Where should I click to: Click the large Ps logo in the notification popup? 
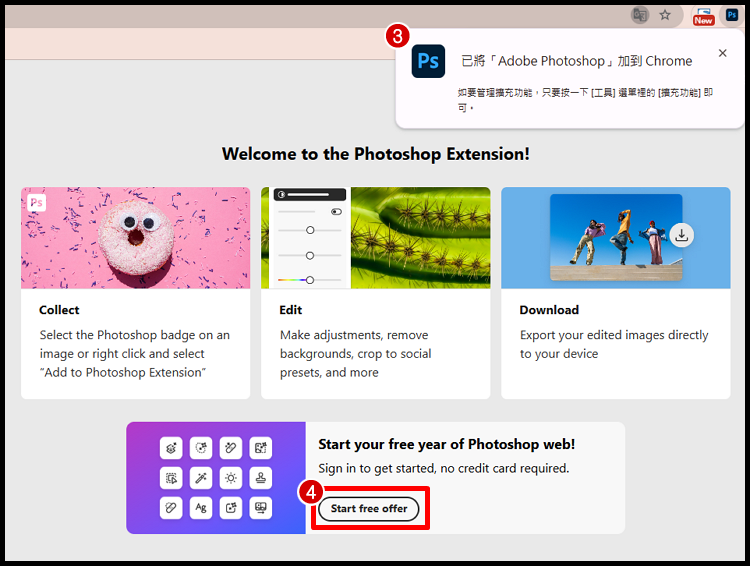428,61
